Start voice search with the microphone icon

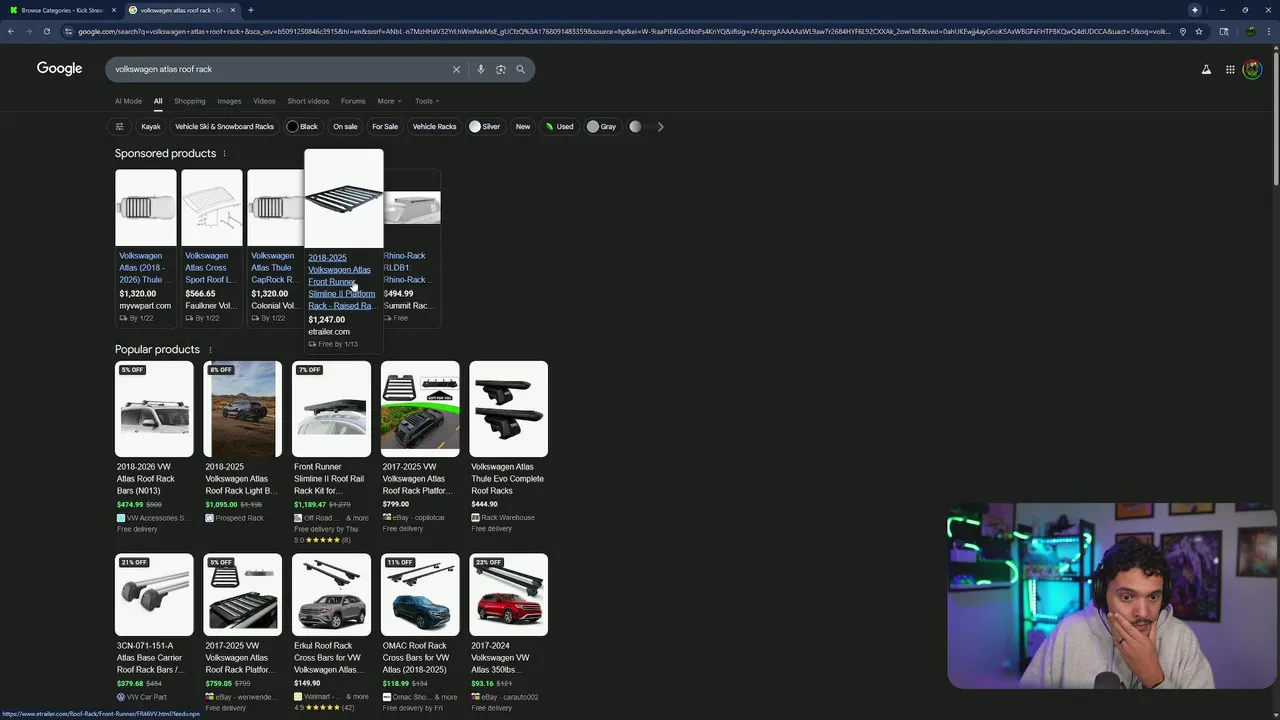coord(481,69)
